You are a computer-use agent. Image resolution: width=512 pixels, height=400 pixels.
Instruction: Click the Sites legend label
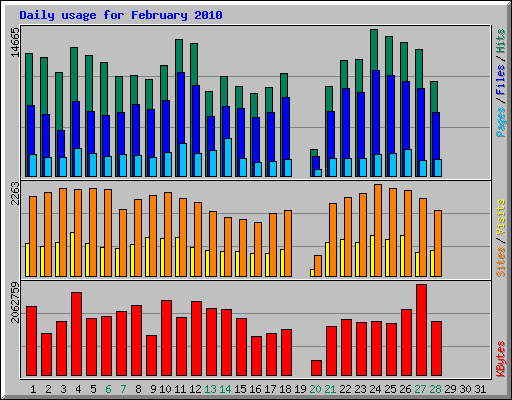tap(501, 262)
